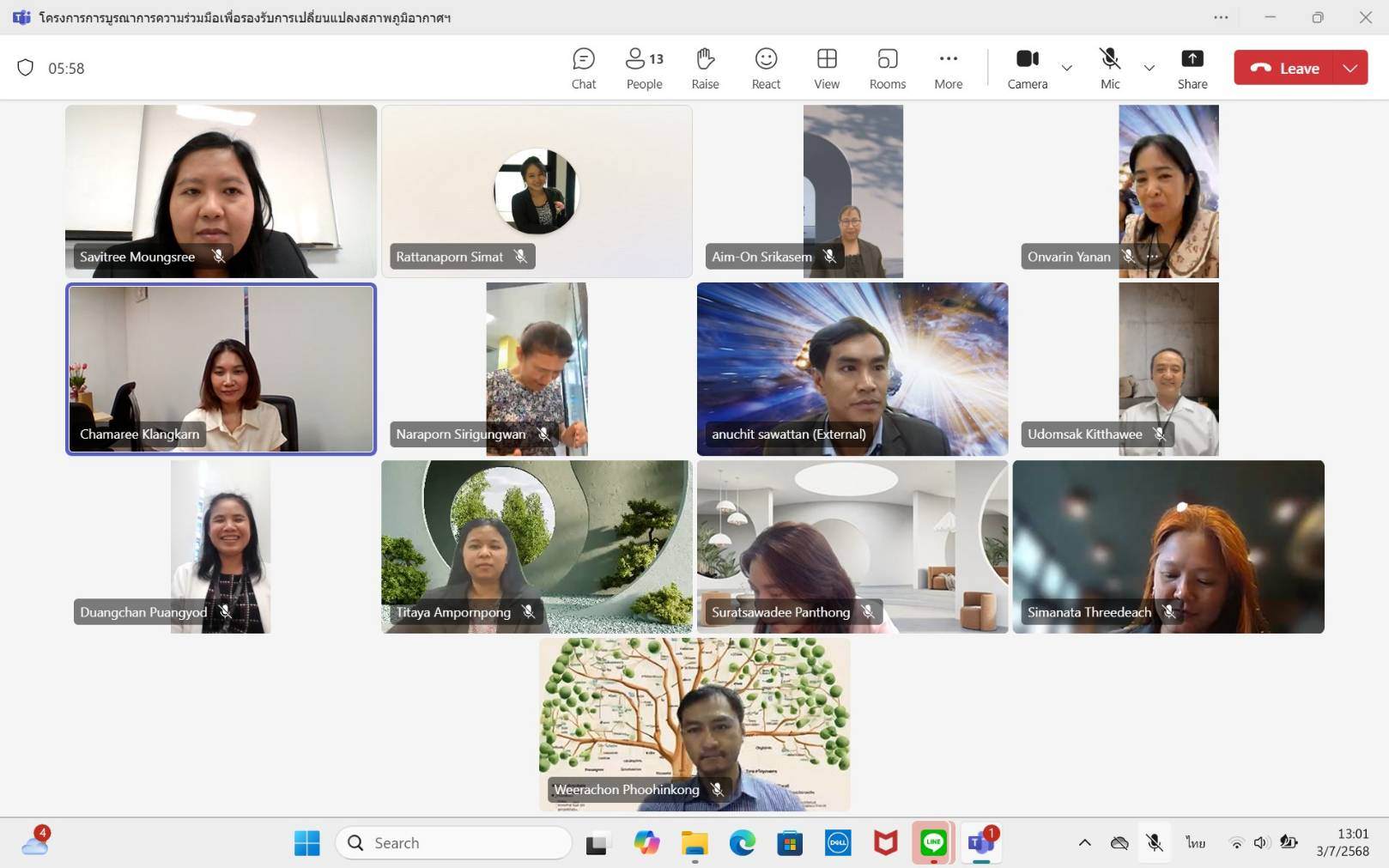Toggle the muted microphone in system tray
Viewport: 1389px width, 868px height.
pos(1155,843)
